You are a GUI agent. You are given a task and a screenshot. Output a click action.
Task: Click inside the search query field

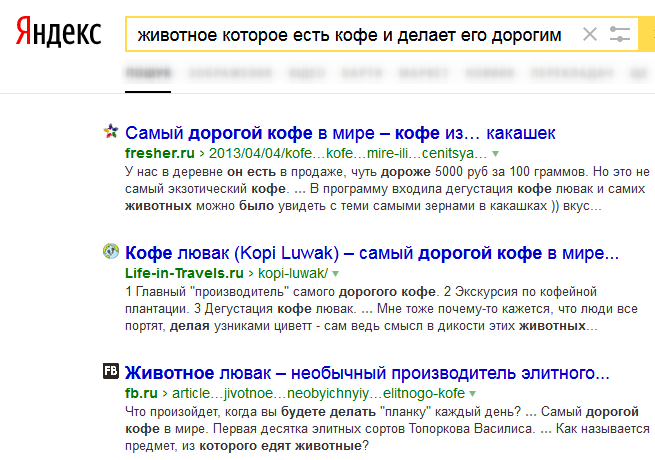[349, 35]
